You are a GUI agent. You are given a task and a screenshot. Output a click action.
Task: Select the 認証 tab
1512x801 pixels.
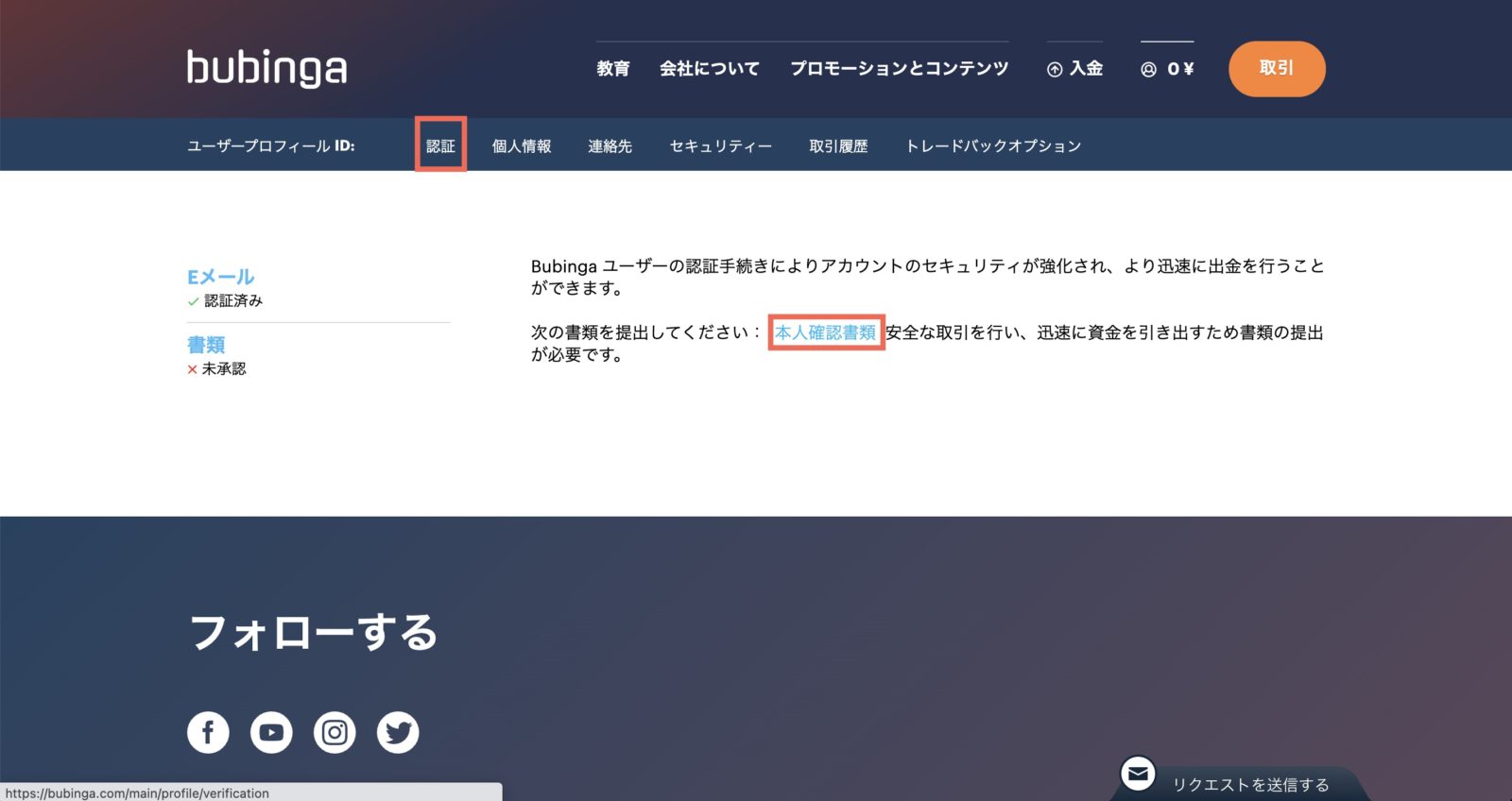click(440, 145)
